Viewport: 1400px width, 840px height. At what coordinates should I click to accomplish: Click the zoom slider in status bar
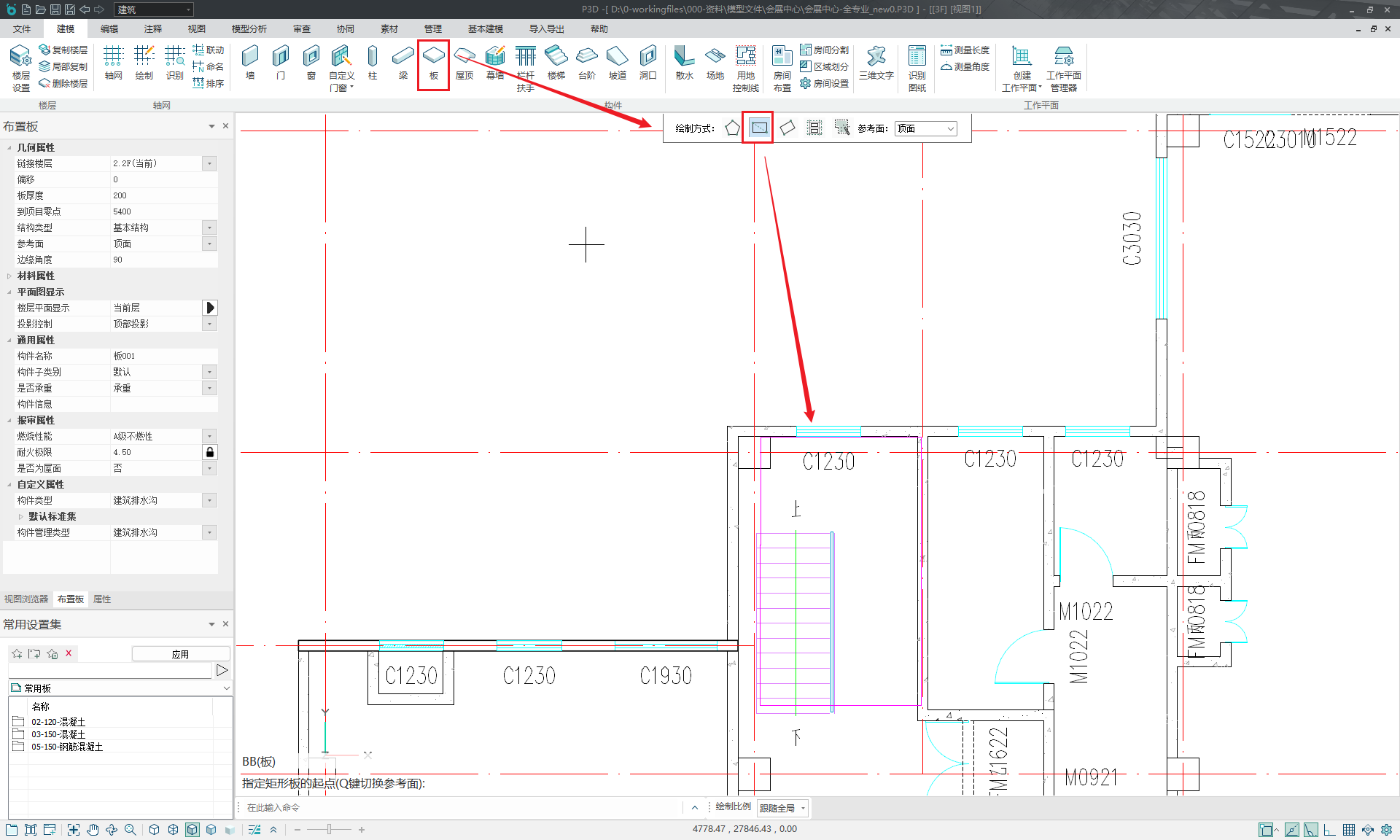330,830
